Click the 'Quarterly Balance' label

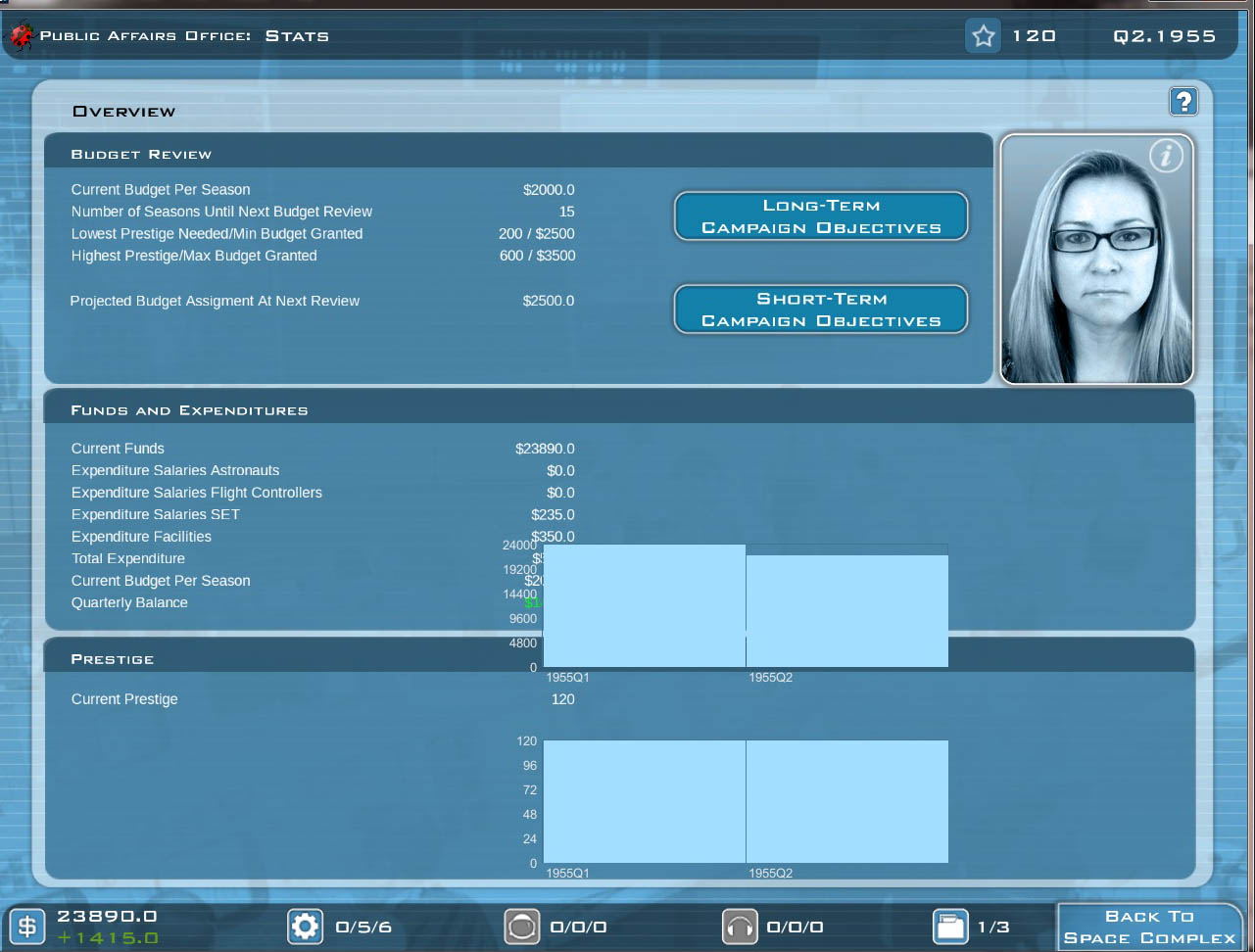click(x=129, y=603)
